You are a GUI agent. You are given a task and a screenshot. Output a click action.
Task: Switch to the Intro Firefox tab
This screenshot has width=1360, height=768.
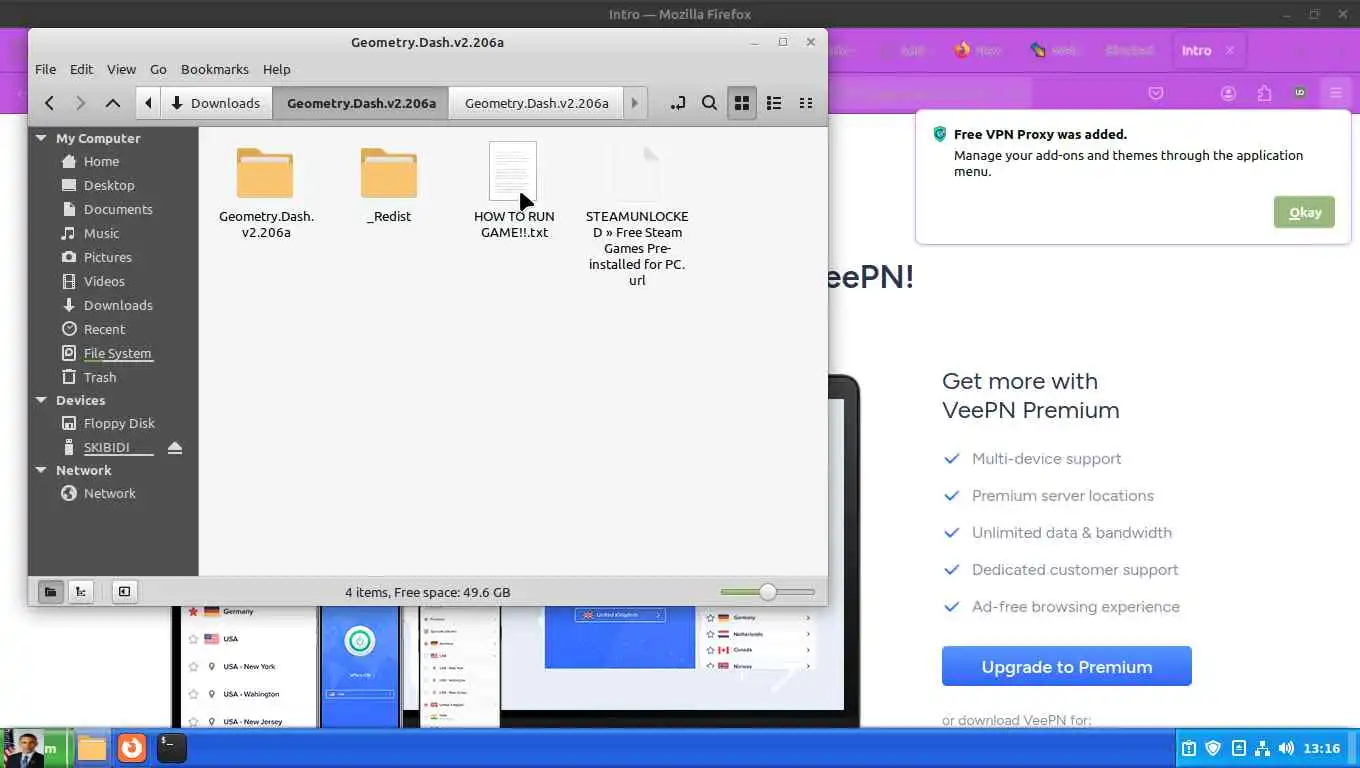[x=1196, y=50]
